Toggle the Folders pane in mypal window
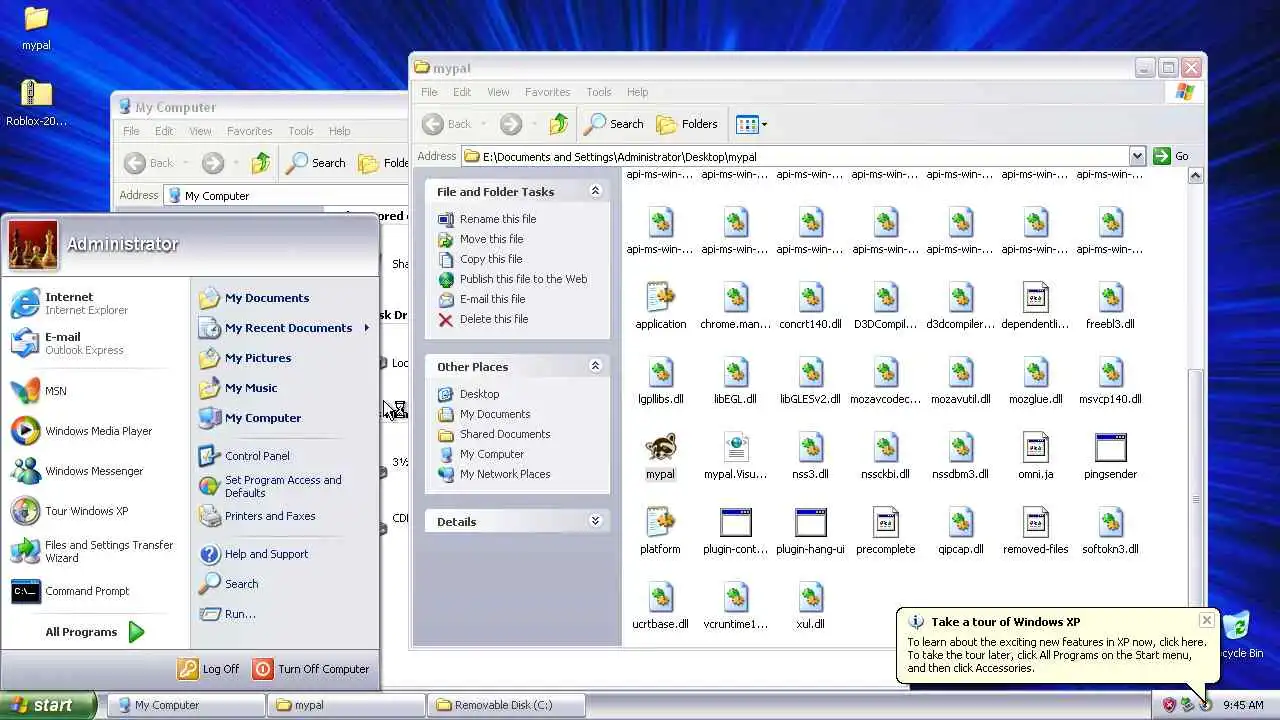This screenshot has width=1280, height=720. (687, 124)
